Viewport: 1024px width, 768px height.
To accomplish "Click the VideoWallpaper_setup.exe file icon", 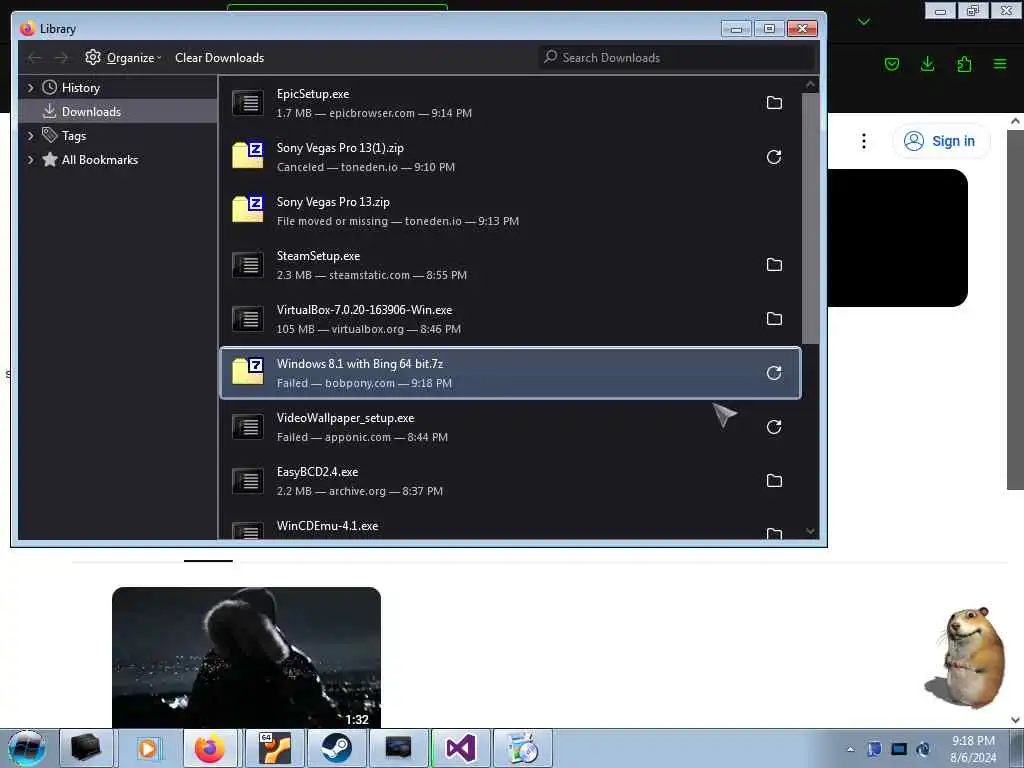I will pyautogui.click(x=248, y=427).
